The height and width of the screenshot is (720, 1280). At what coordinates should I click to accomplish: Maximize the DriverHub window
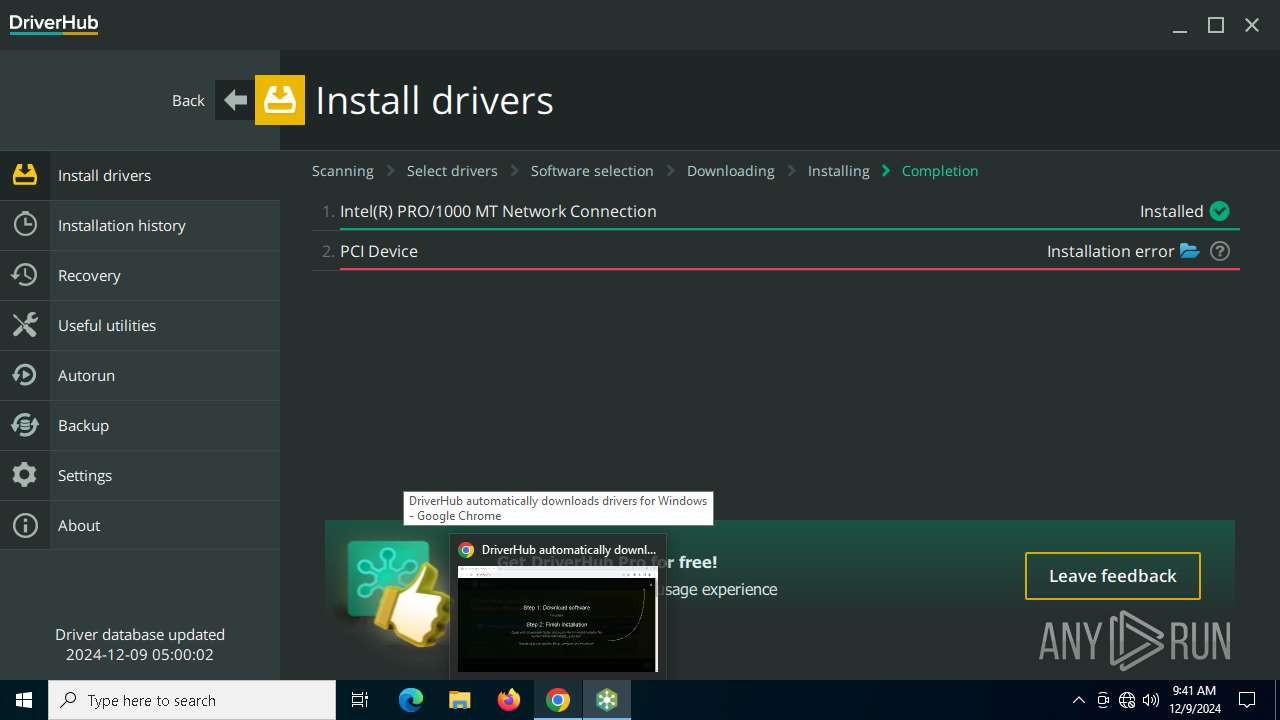pos(1216,25)
